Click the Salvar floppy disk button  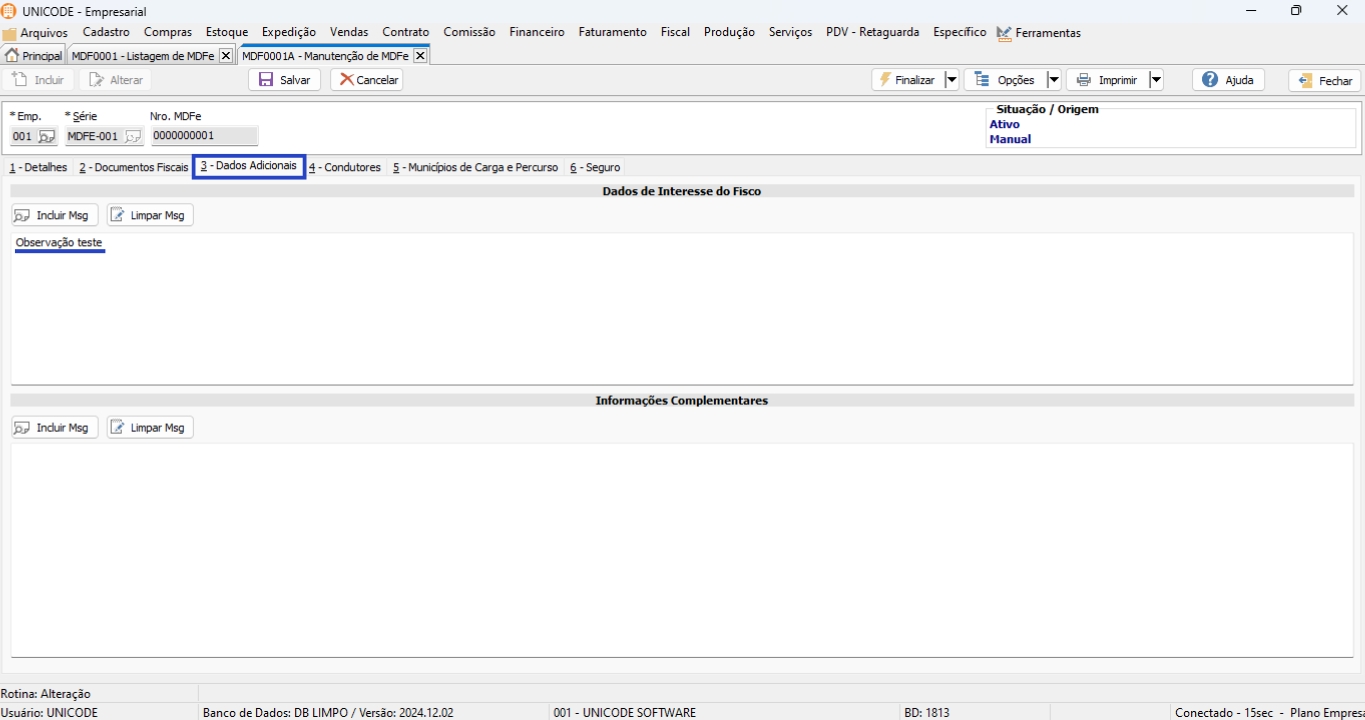pyautogui.click(x=284, y=80)
